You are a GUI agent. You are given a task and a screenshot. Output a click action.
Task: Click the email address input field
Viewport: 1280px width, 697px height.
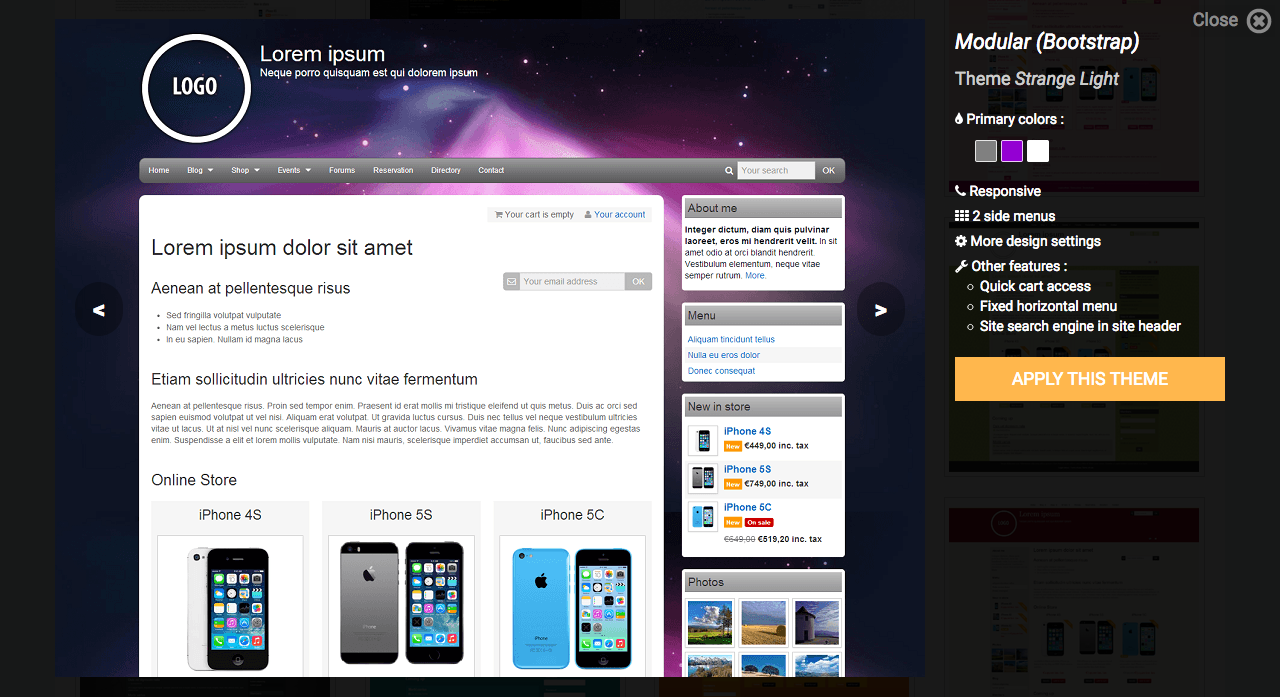click(x=572, y=282)
